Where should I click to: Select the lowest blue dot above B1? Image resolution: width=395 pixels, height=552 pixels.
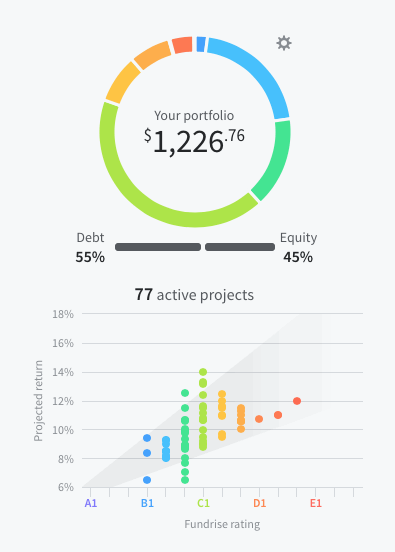tap(147, 480)
